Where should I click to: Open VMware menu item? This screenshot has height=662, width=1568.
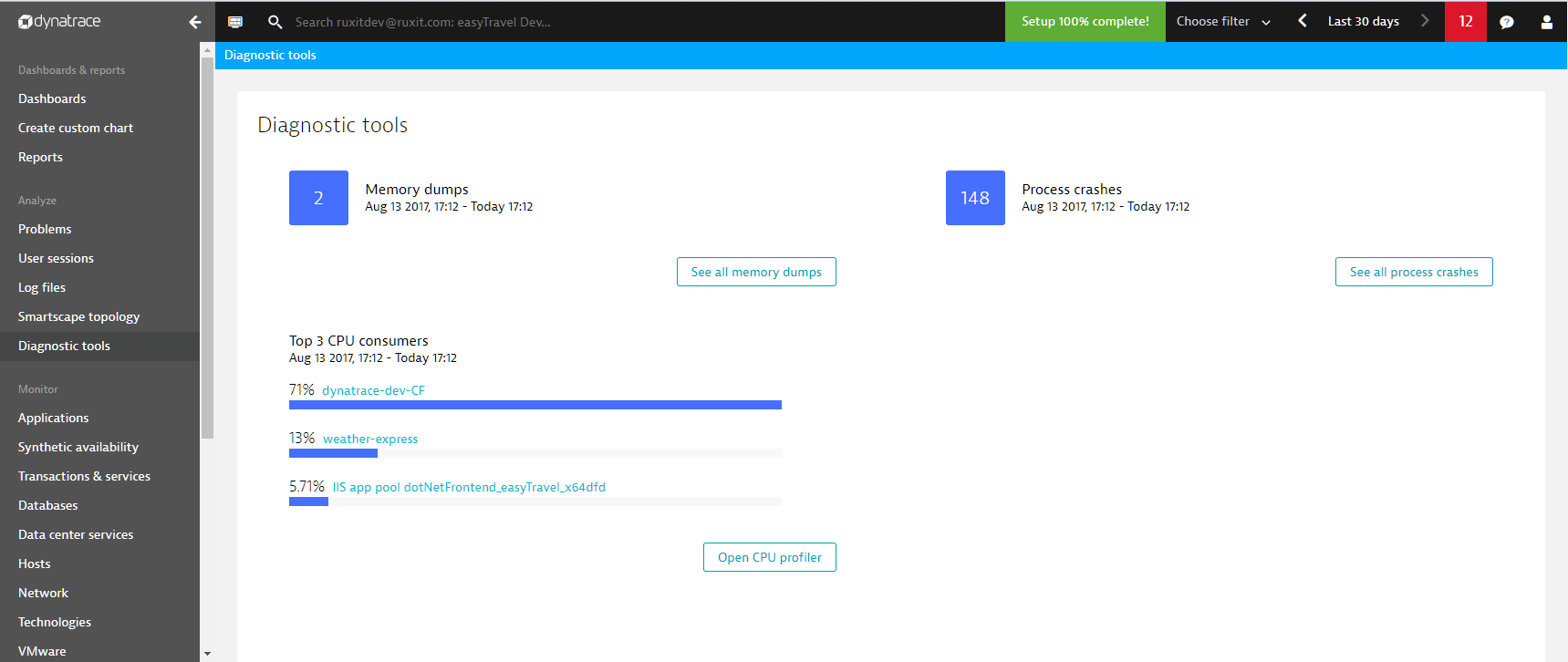tap(42, 651)
